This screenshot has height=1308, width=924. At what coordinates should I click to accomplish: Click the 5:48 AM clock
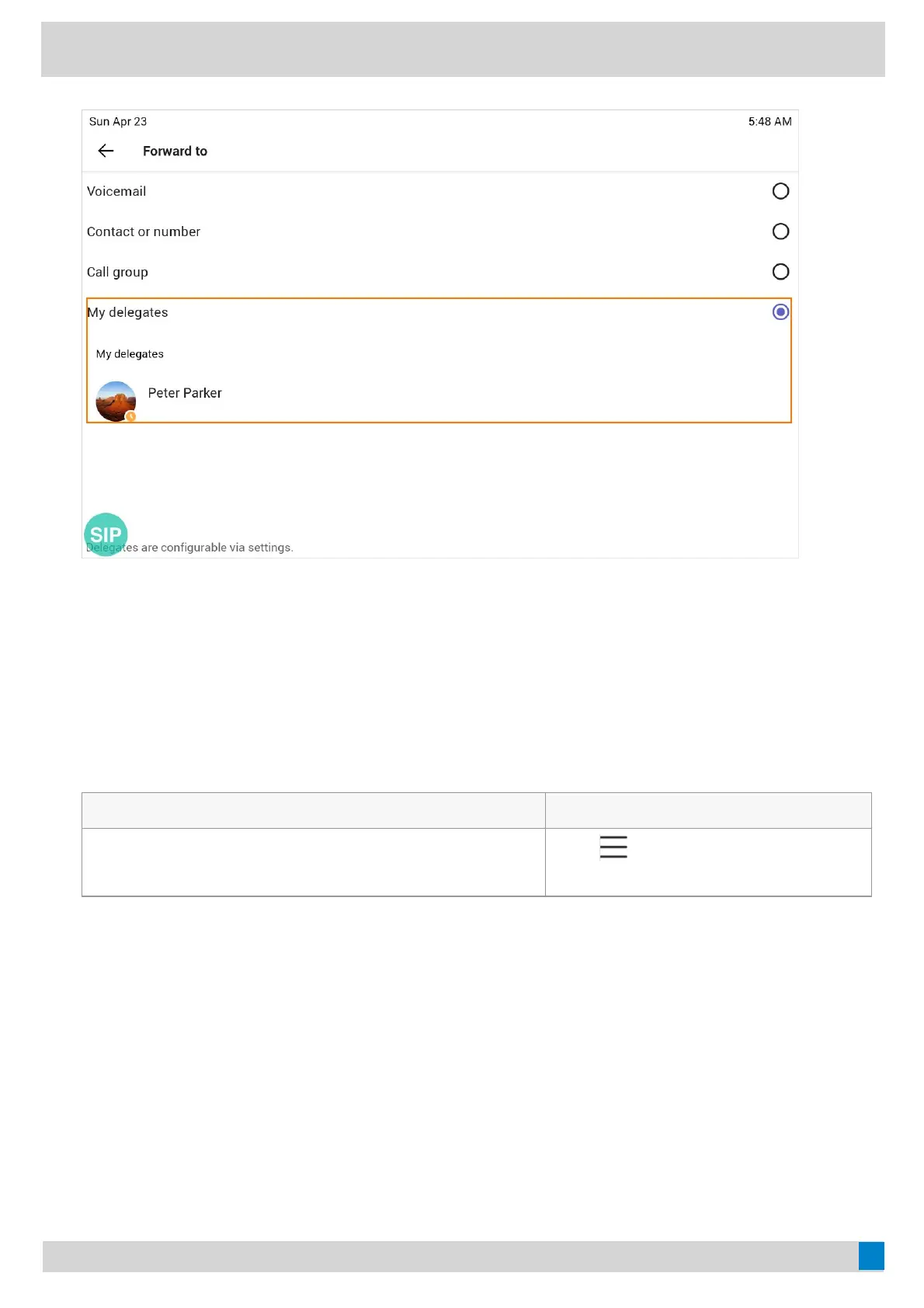[x=769, y=122]
